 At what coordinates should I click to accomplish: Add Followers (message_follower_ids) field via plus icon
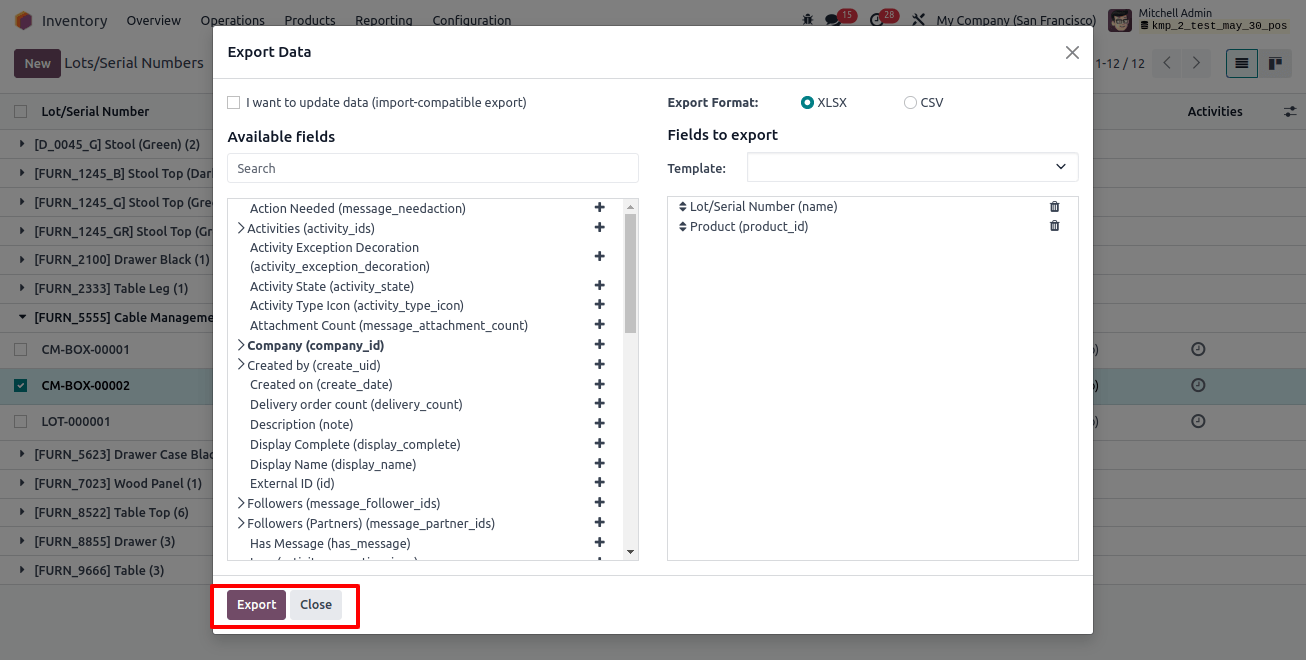coord(600,503)
